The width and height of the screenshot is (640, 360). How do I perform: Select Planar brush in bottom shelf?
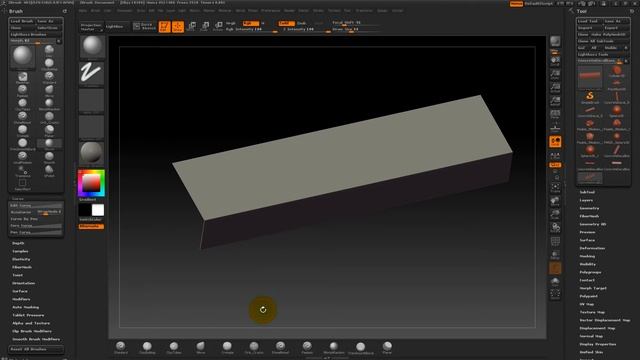pos(387,348)
